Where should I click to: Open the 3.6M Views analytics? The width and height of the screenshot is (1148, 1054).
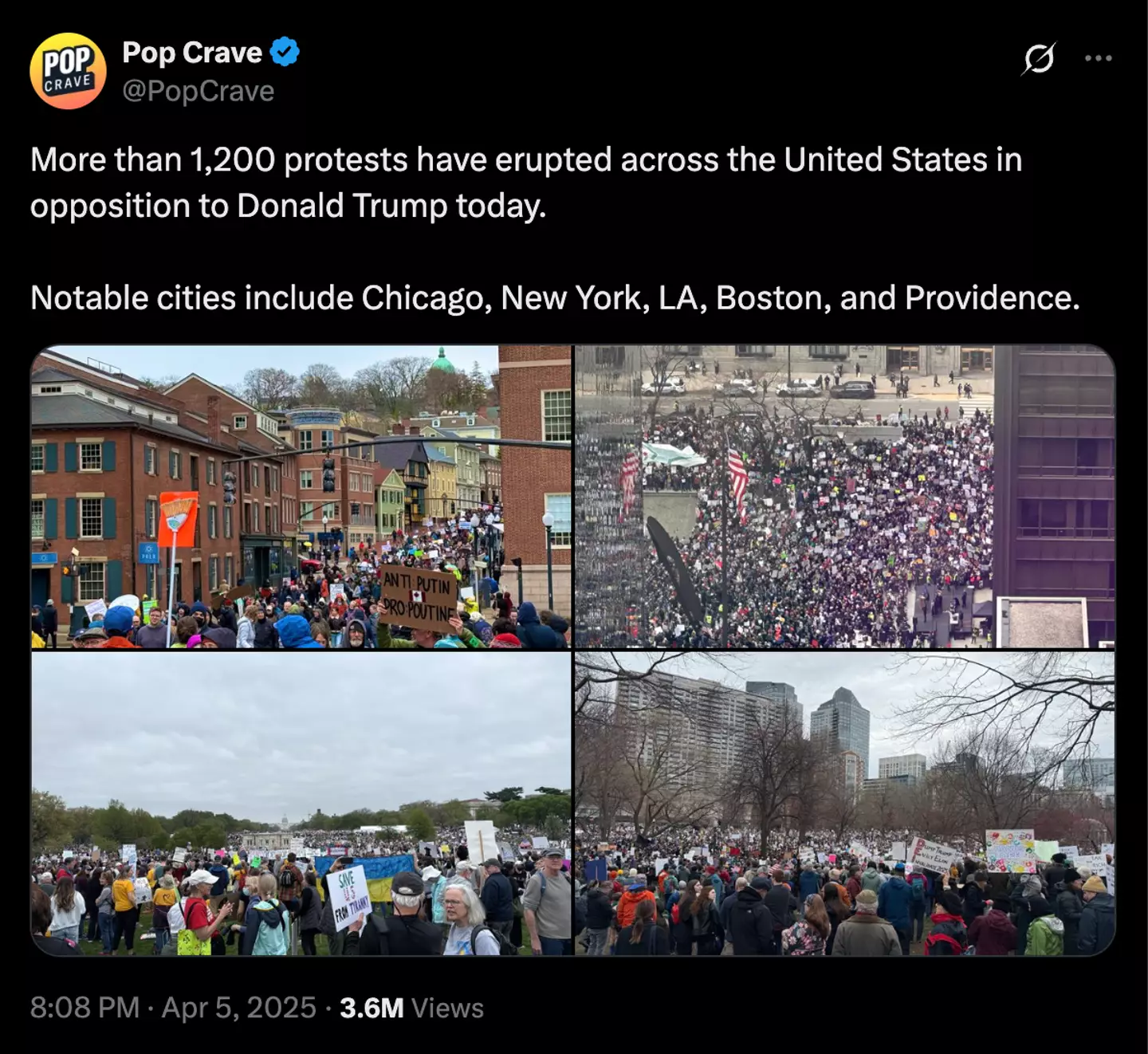point(411,1008)
